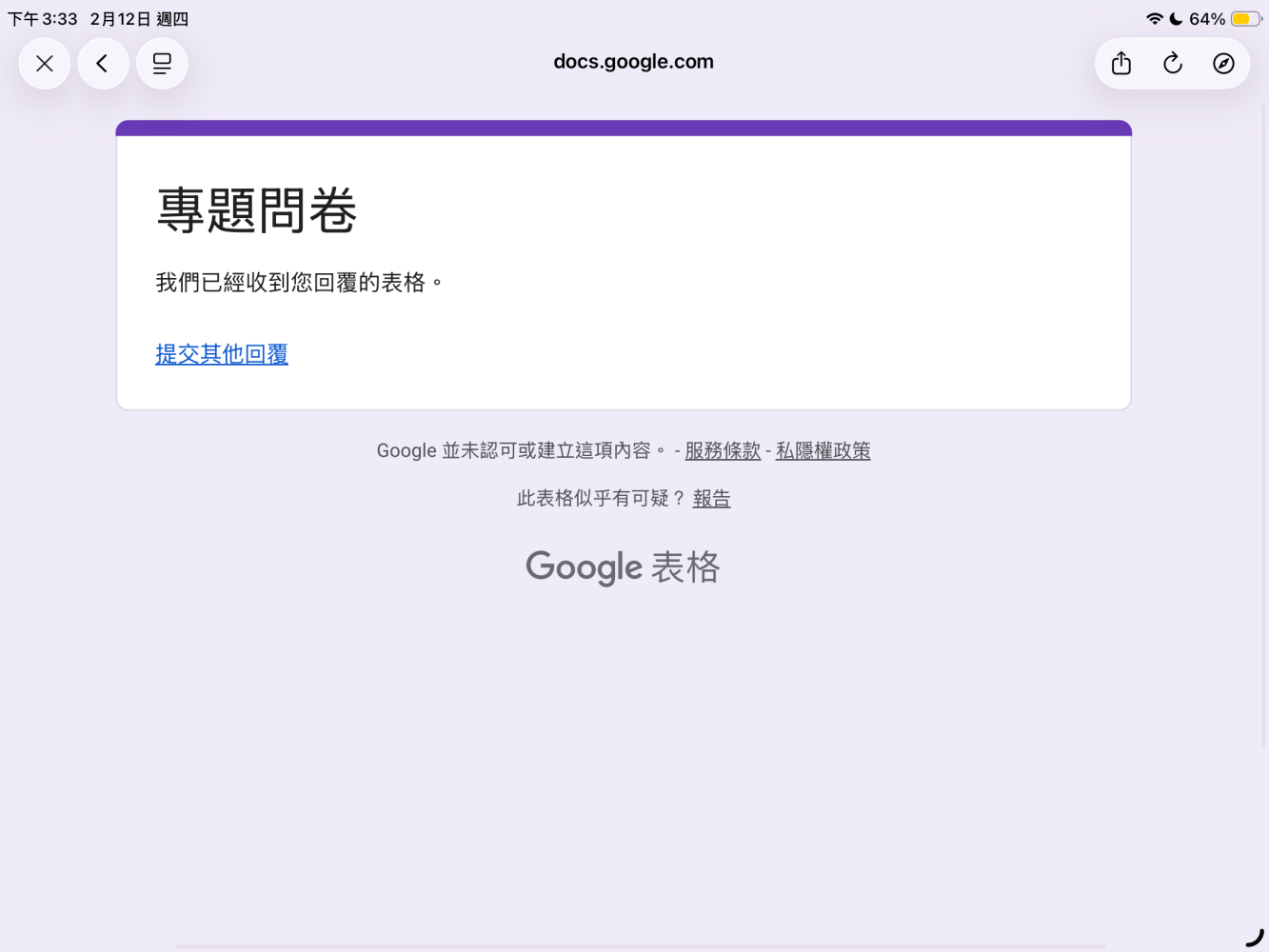1269x952 pixels.
Task: Open the reader view page icon
Action: [x=162, y=64]
